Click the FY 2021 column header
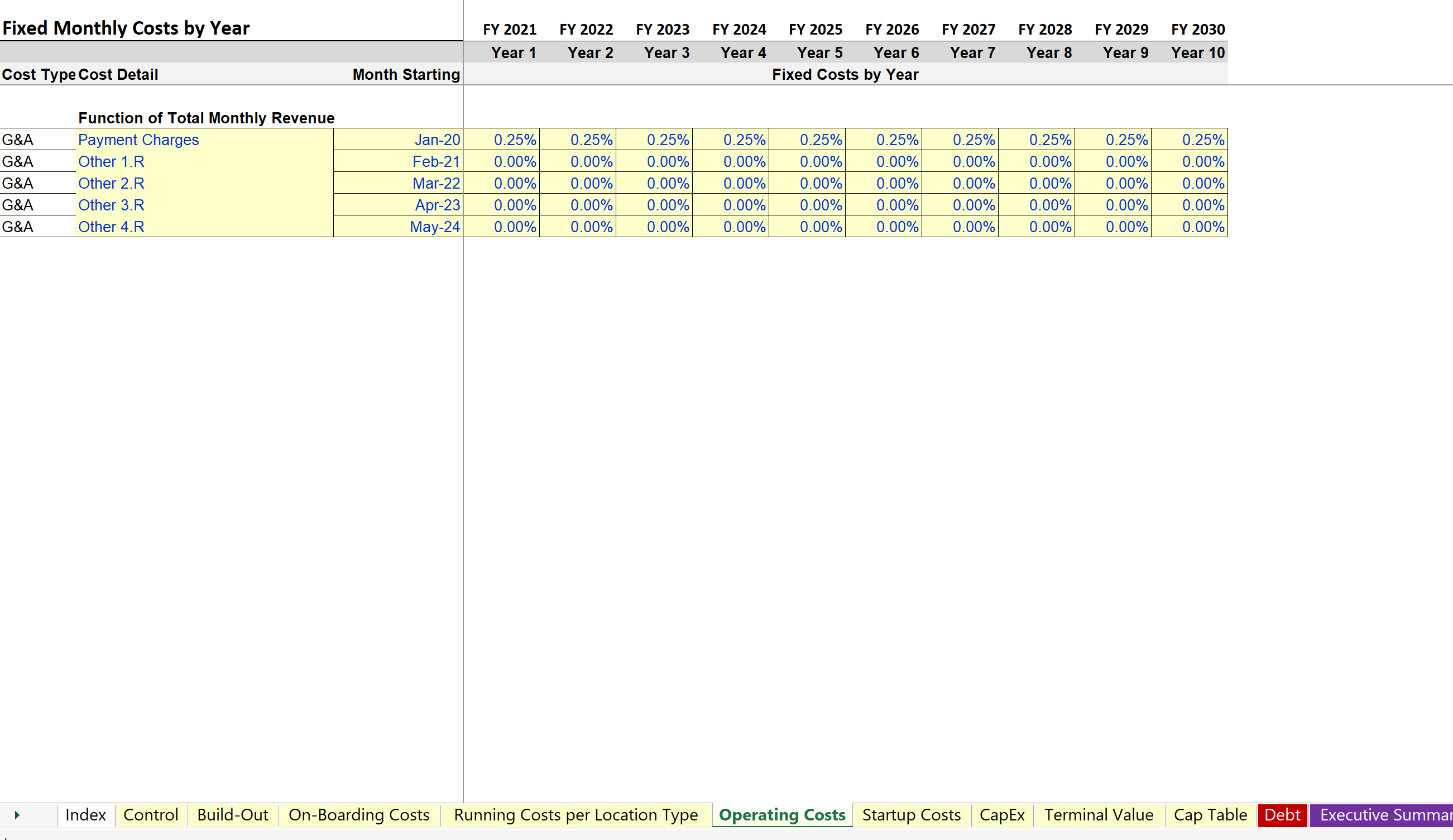The height and width of the screenshot is (840, 1453). 510,30
